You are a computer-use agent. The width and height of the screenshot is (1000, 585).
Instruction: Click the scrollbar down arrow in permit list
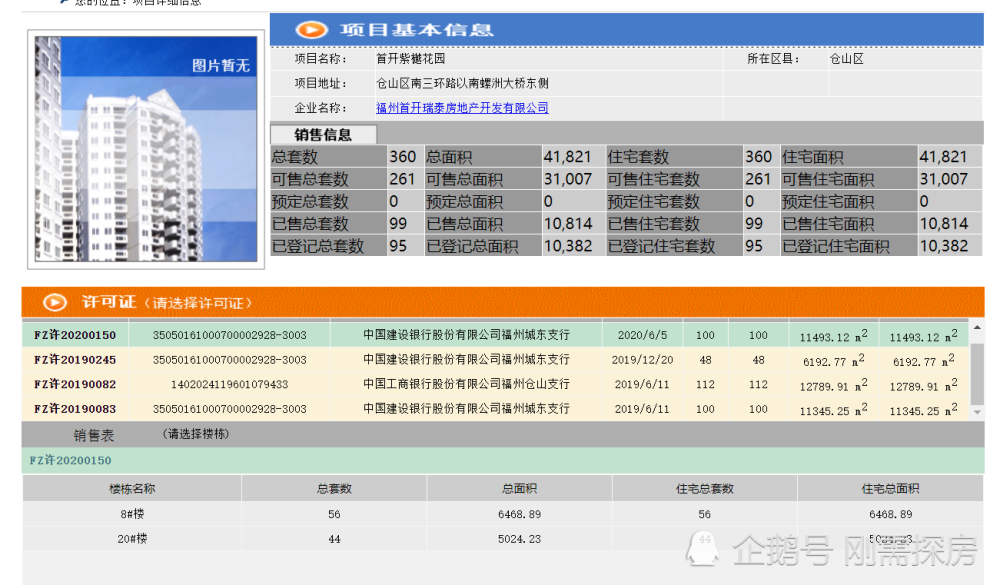tap(976, 413)
